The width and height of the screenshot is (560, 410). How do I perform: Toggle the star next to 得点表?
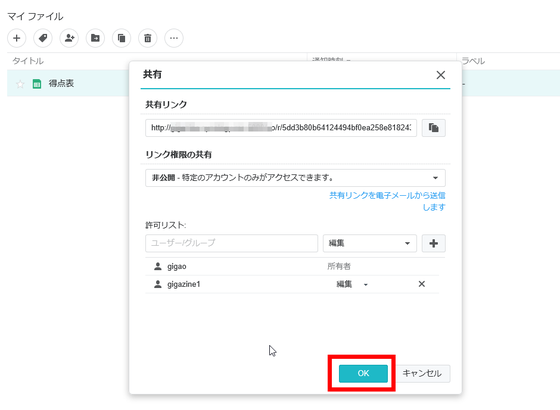(x=20, y=84)
